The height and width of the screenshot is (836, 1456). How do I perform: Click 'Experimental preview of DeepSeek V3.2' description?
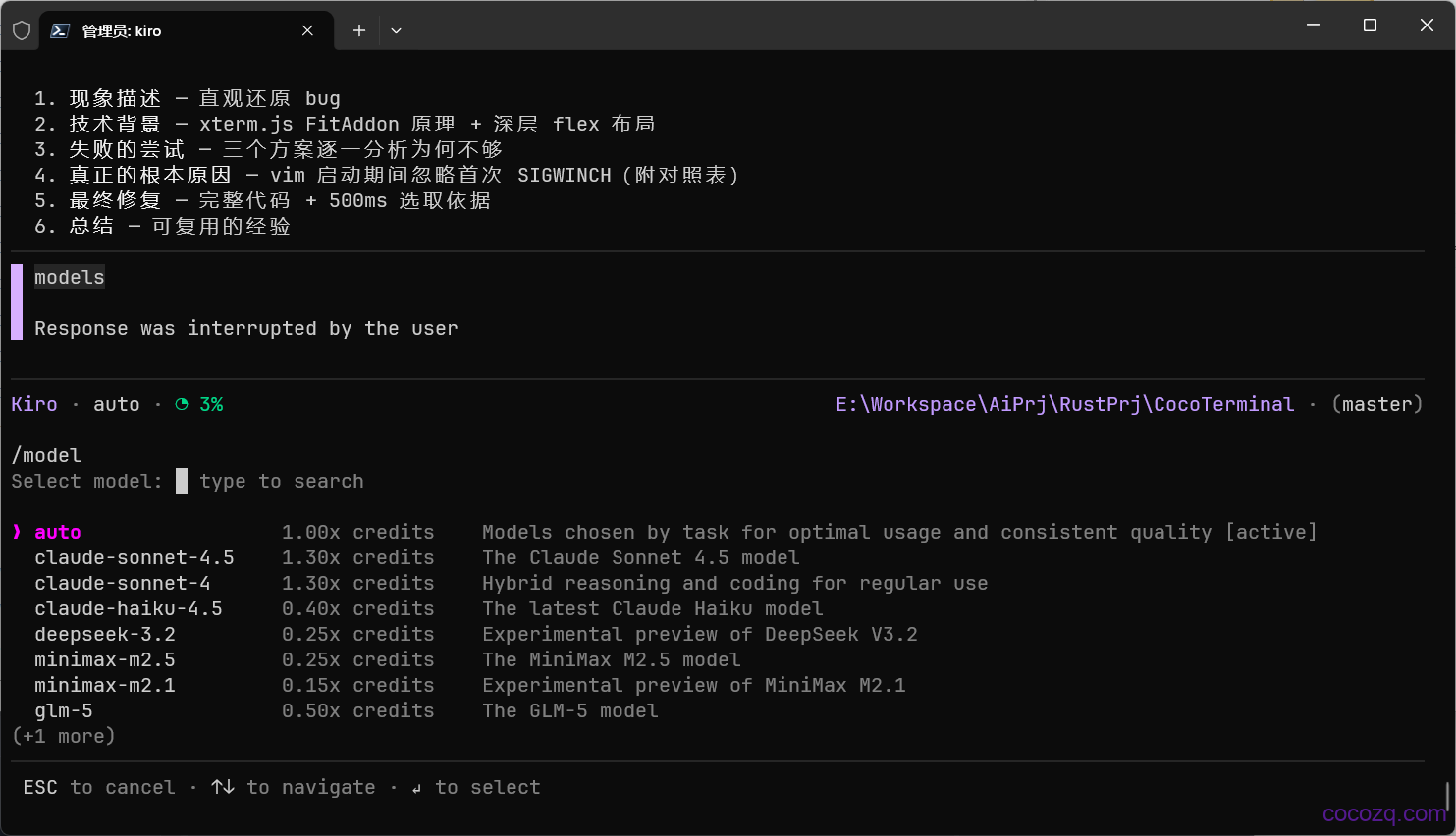pyautogui.click(x=700, y=634)
